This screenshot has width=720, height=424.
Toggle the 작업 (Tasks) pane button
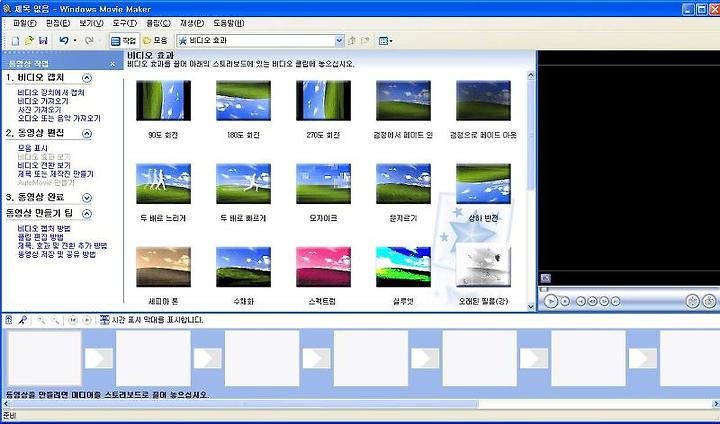[124, 41]
